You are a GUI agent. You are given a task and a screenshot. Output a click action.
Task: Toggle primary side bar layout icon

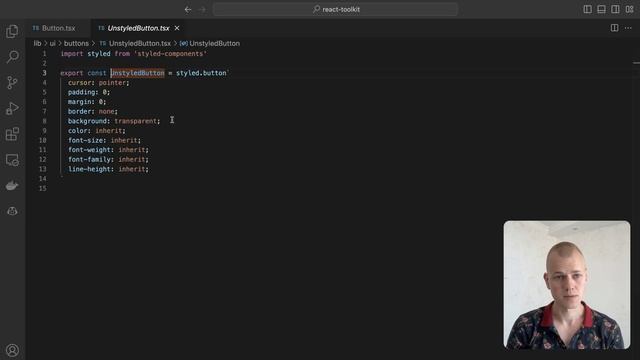coord(587,9)
